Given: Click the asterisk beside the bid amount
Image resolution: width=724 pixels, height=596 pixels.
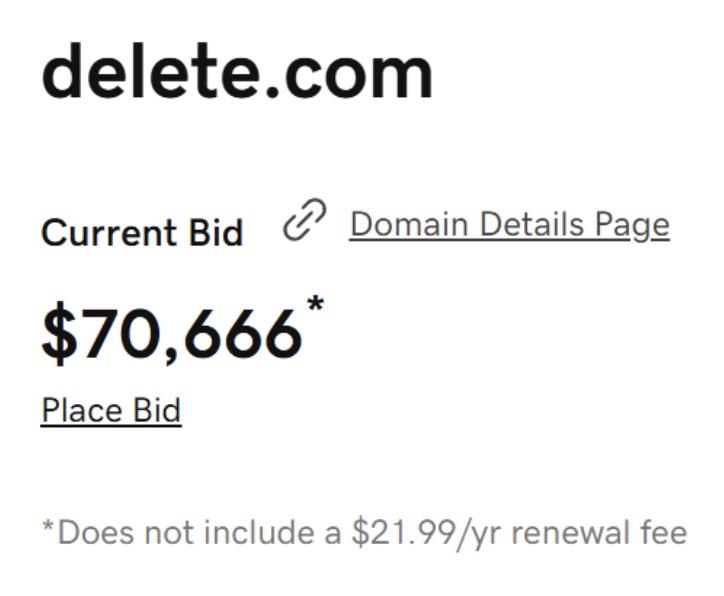Looking at the screenshot, I should 315,305.
